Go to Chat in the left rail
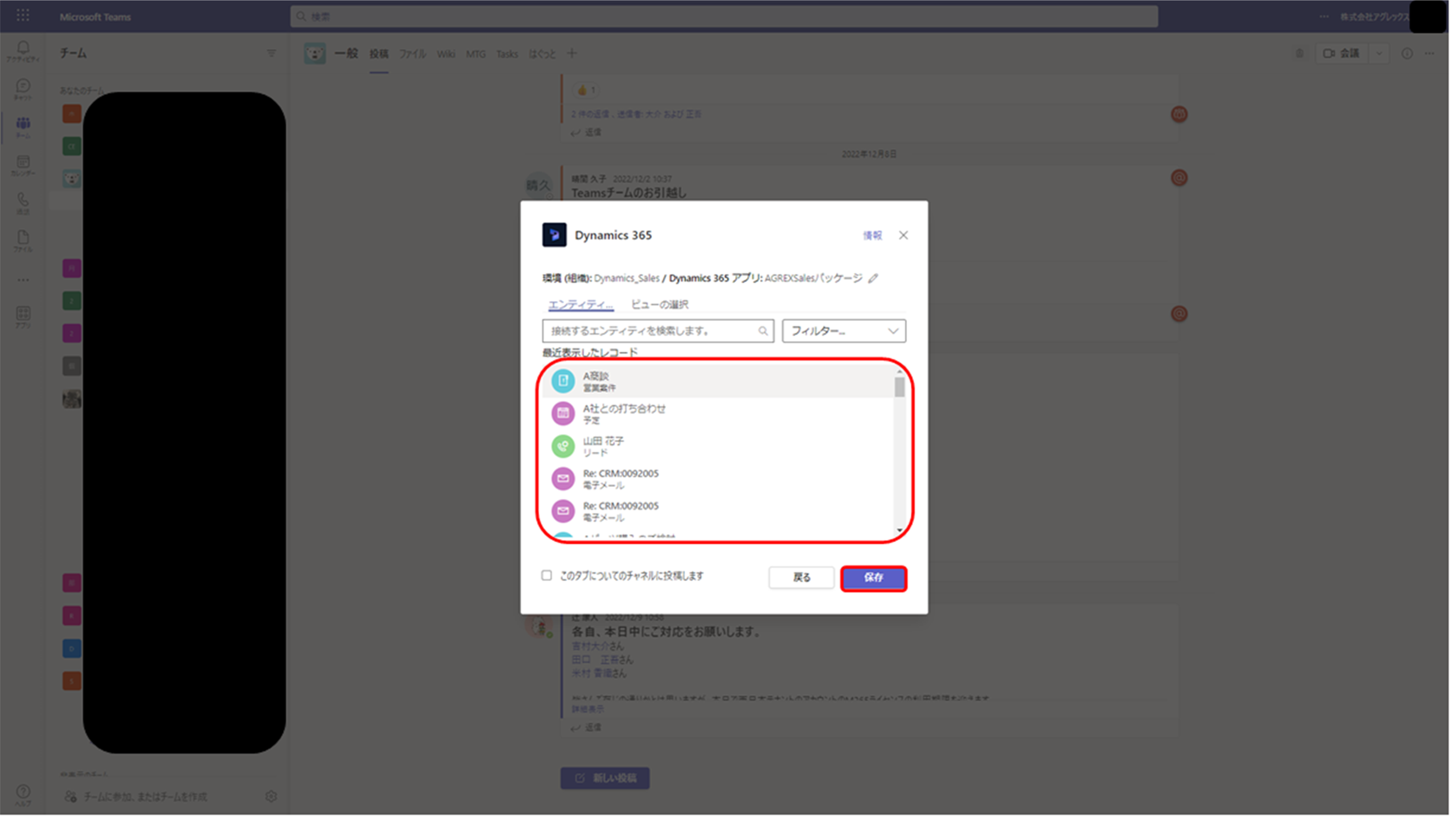The image size is (1456, 819). tap(23, 89)
